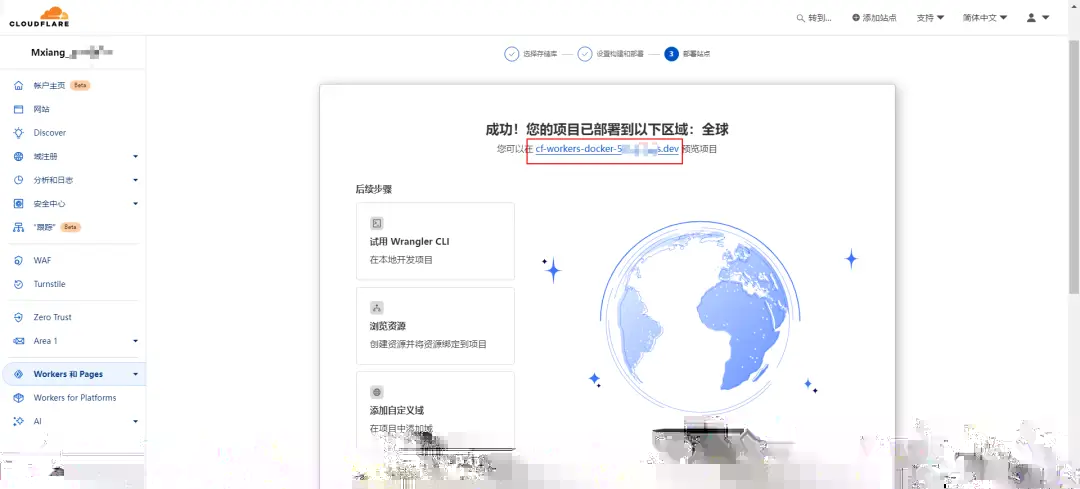Click the user profile icon
1080x489 pixels.
pos(1031,18)
